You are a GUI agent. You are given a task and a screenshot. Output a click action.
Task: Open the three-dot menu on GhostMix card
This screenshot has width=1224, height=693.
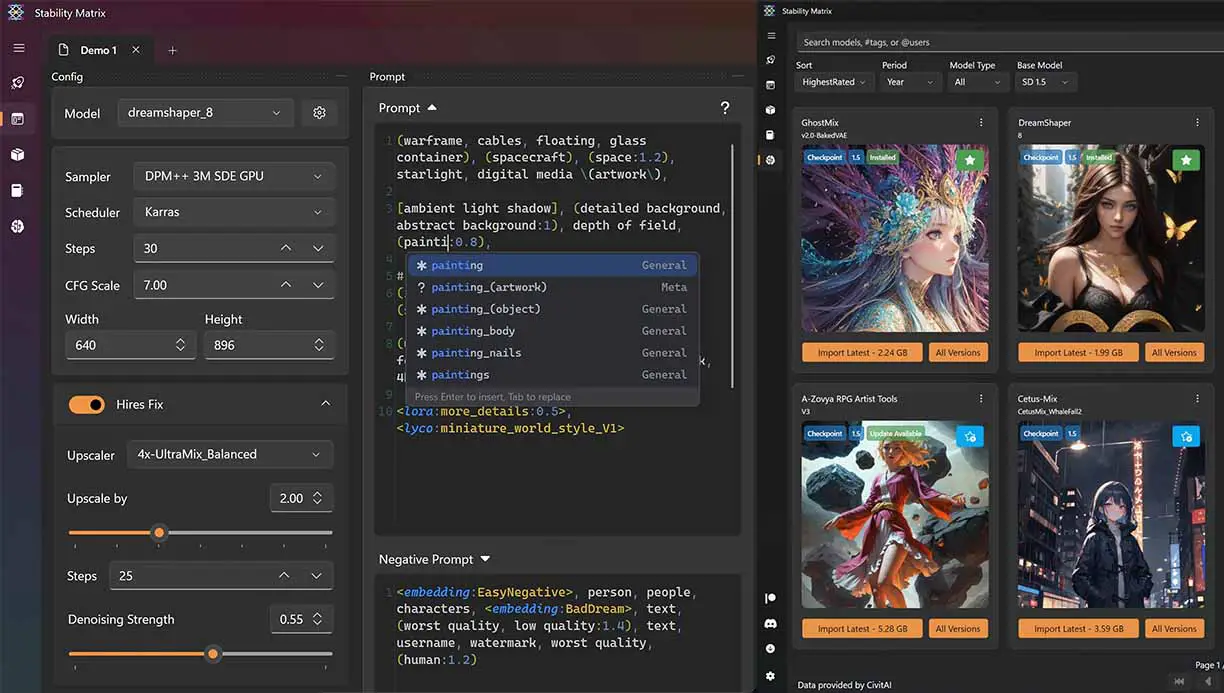point(981,123)
